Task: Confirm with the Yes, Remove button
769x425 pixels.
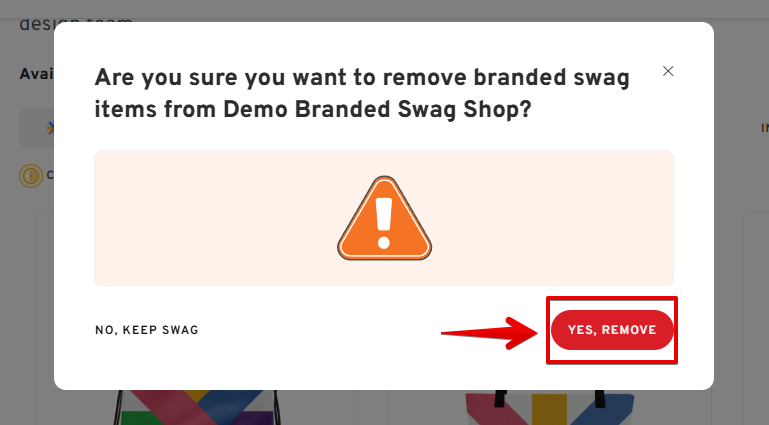Action: pos(612,330)
